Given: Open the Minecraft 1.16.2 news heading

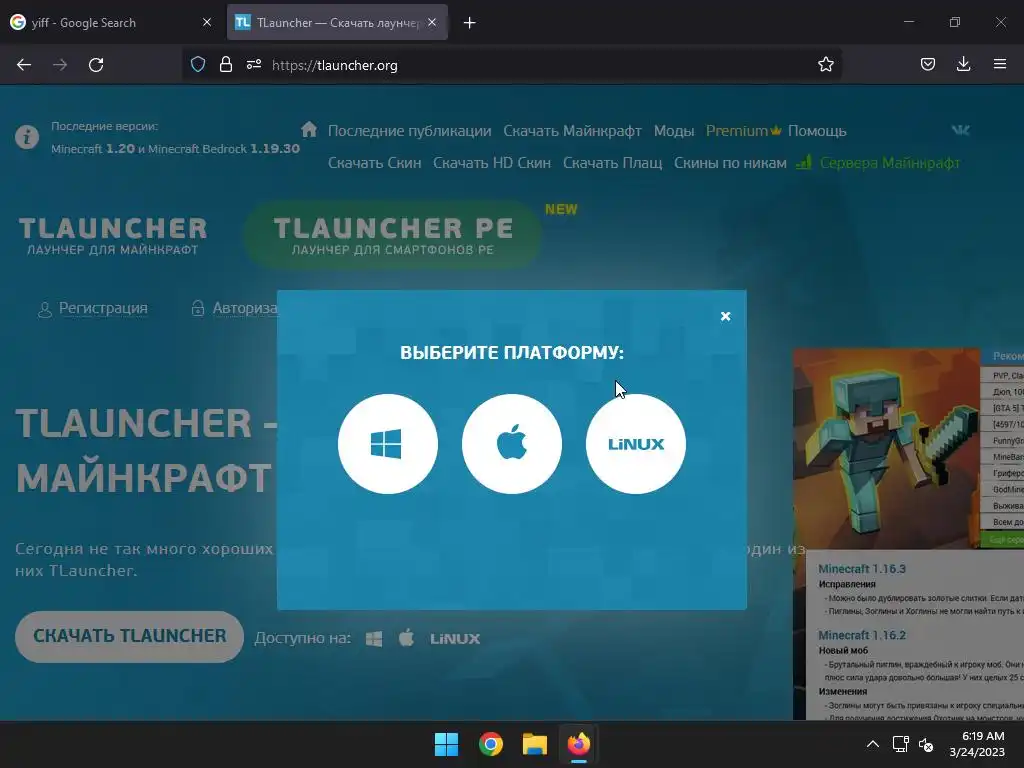Looking at the screenshot, I should [862, 635].
